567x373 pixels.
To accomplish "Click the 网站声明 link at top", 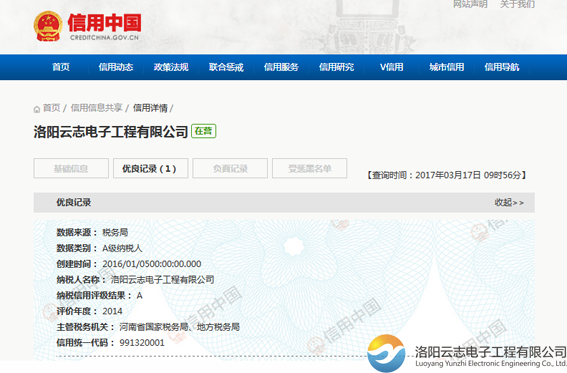I will (470, 4).
